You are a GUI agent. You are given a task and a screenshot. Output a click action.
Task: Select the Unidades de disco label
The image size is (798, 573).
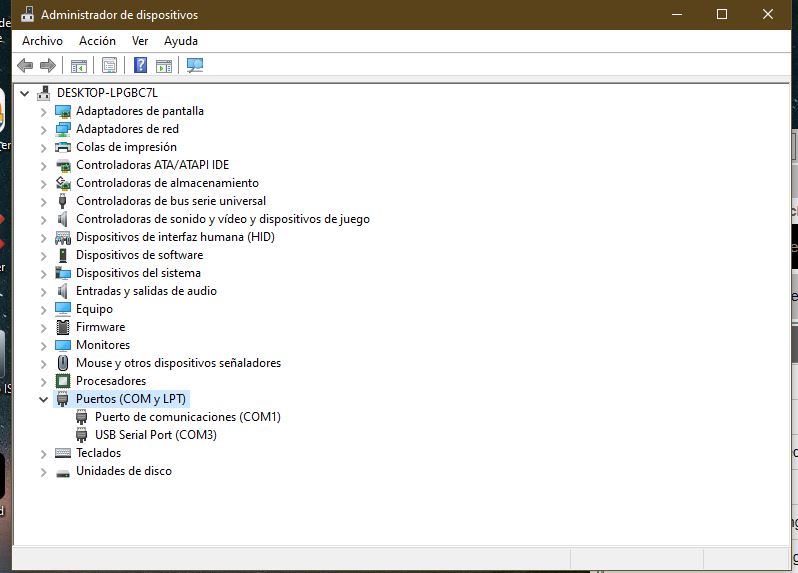(124, 471)
